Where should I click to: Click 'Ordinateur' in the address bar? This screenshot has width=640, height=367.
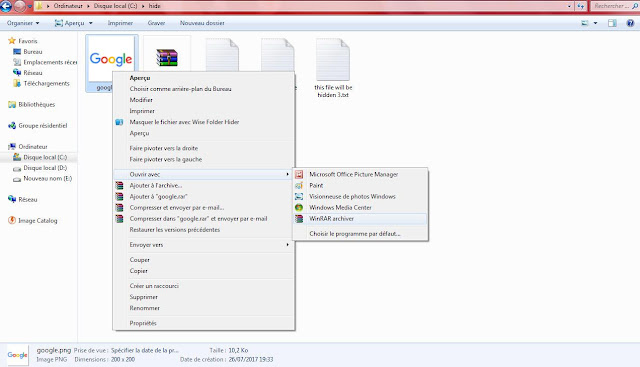tap(68, 6)
